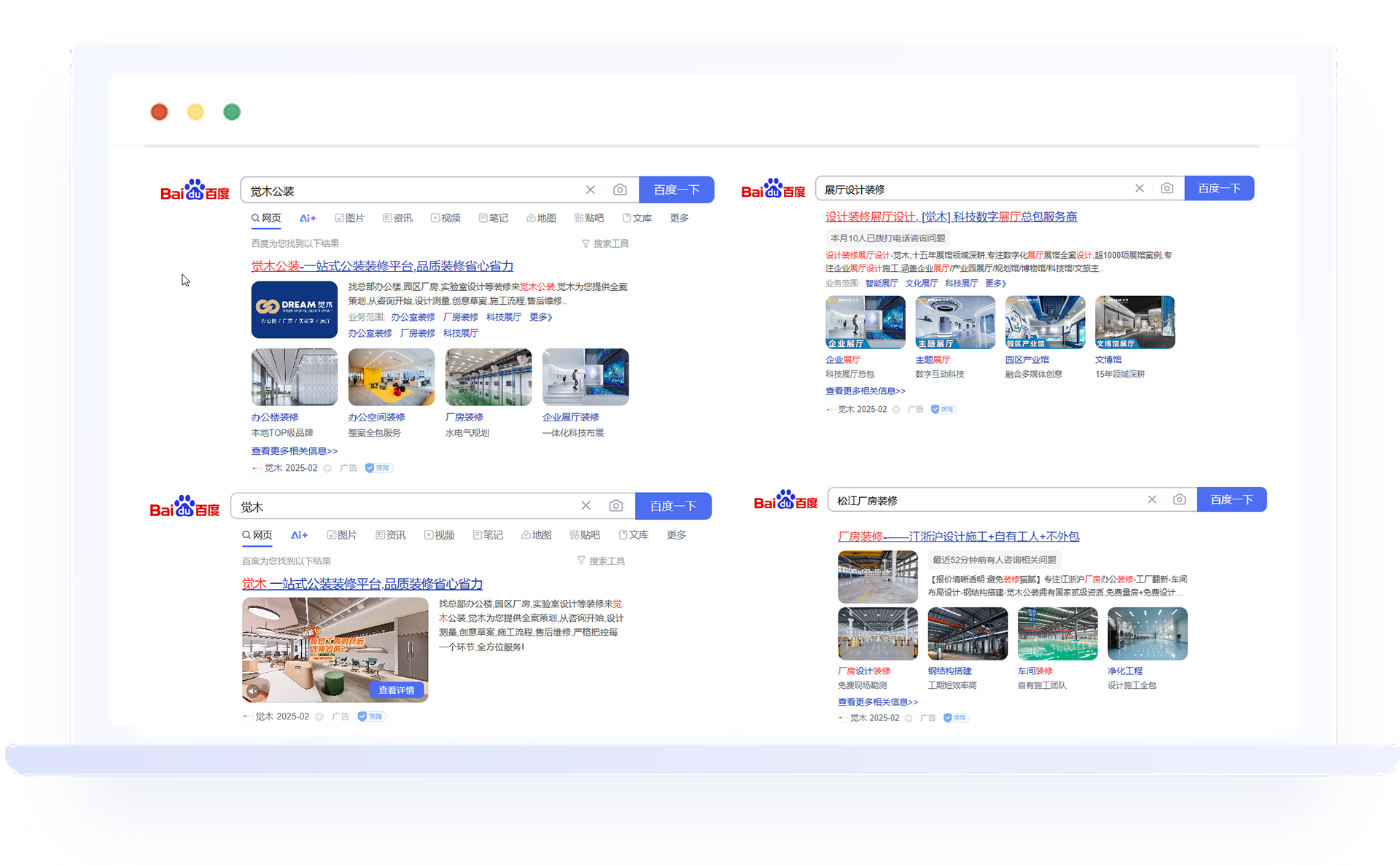Open 查看更多相关信息 under 厂房装修 results

coord(877,702)
